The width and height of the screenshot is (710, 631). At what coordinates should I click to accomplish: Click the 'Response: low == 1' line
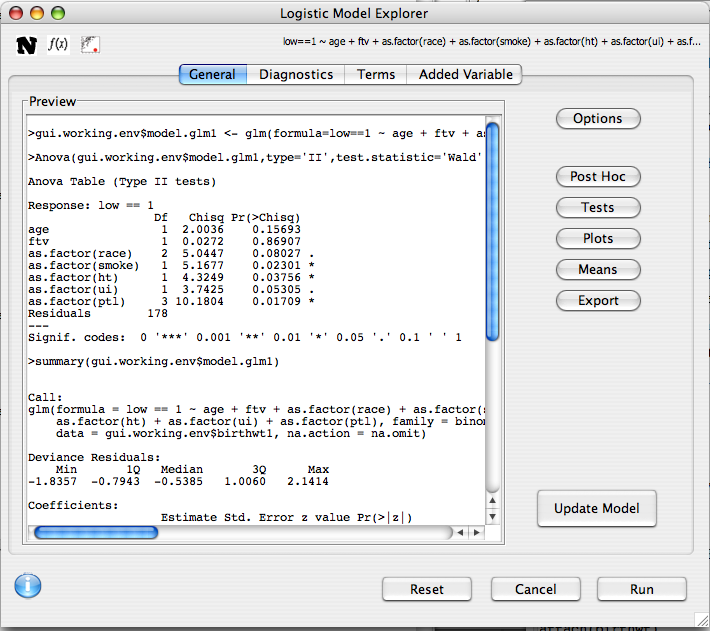[91, 206]
